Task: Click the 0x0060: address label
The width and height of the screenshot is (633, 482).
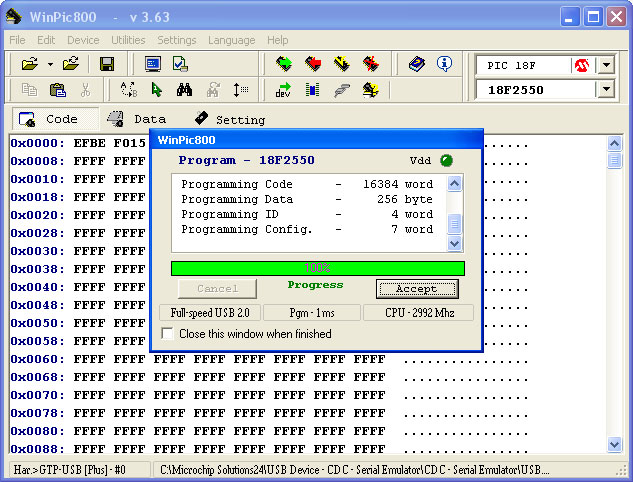Action: tap(38, 359)
